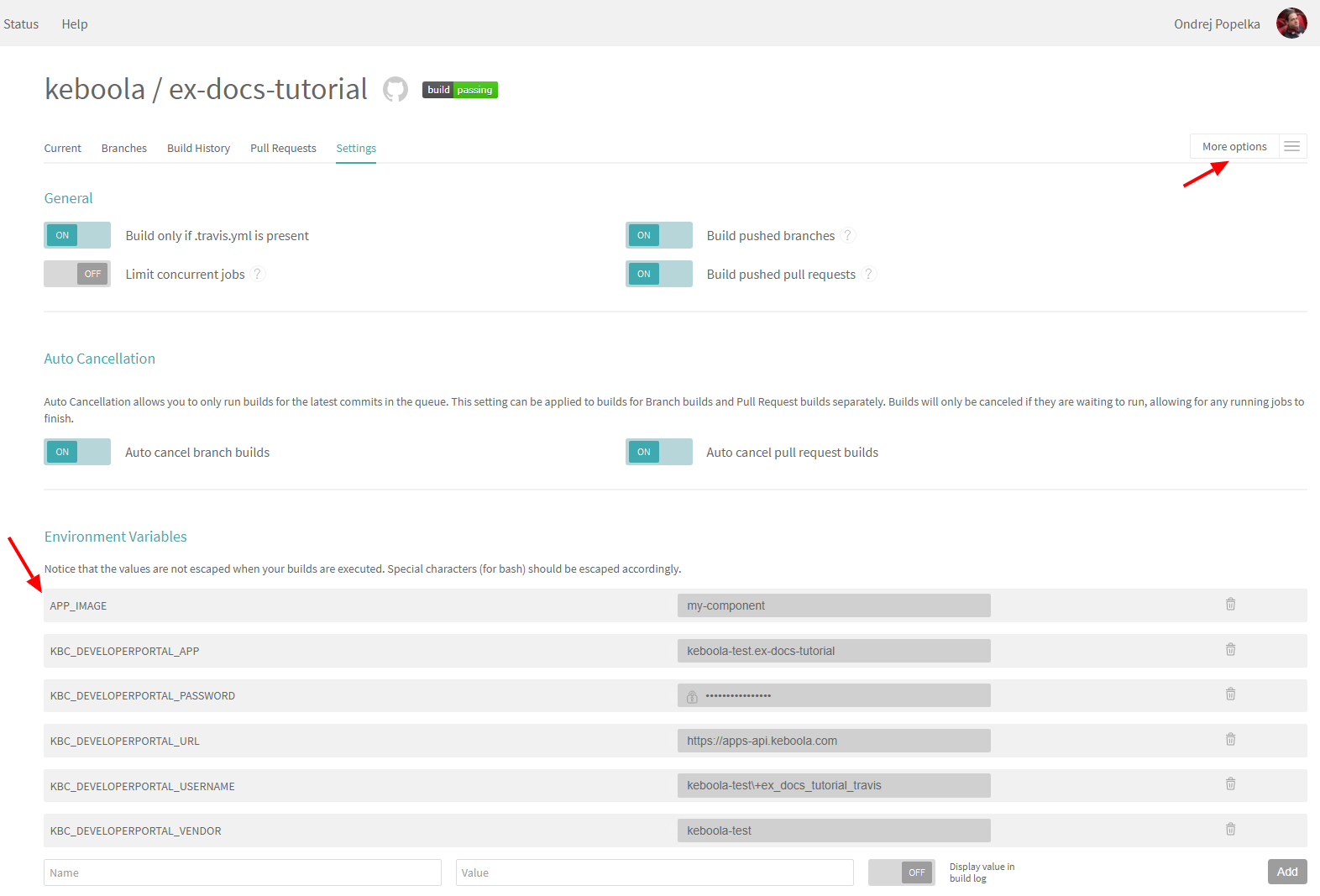Show help for Limit concurrent jobs

tap(258, 274)
